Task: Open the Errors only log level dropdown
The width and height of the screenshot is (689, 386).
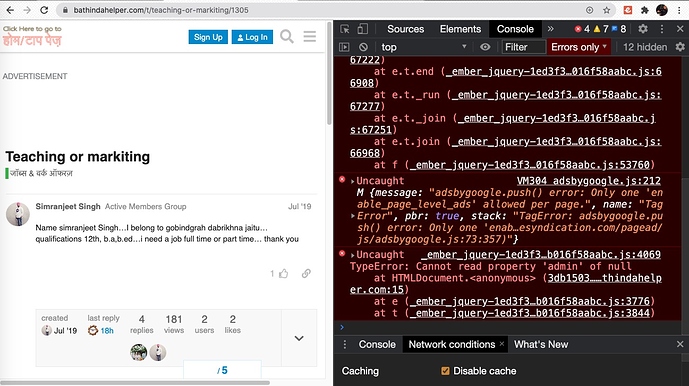Action: 579,47
